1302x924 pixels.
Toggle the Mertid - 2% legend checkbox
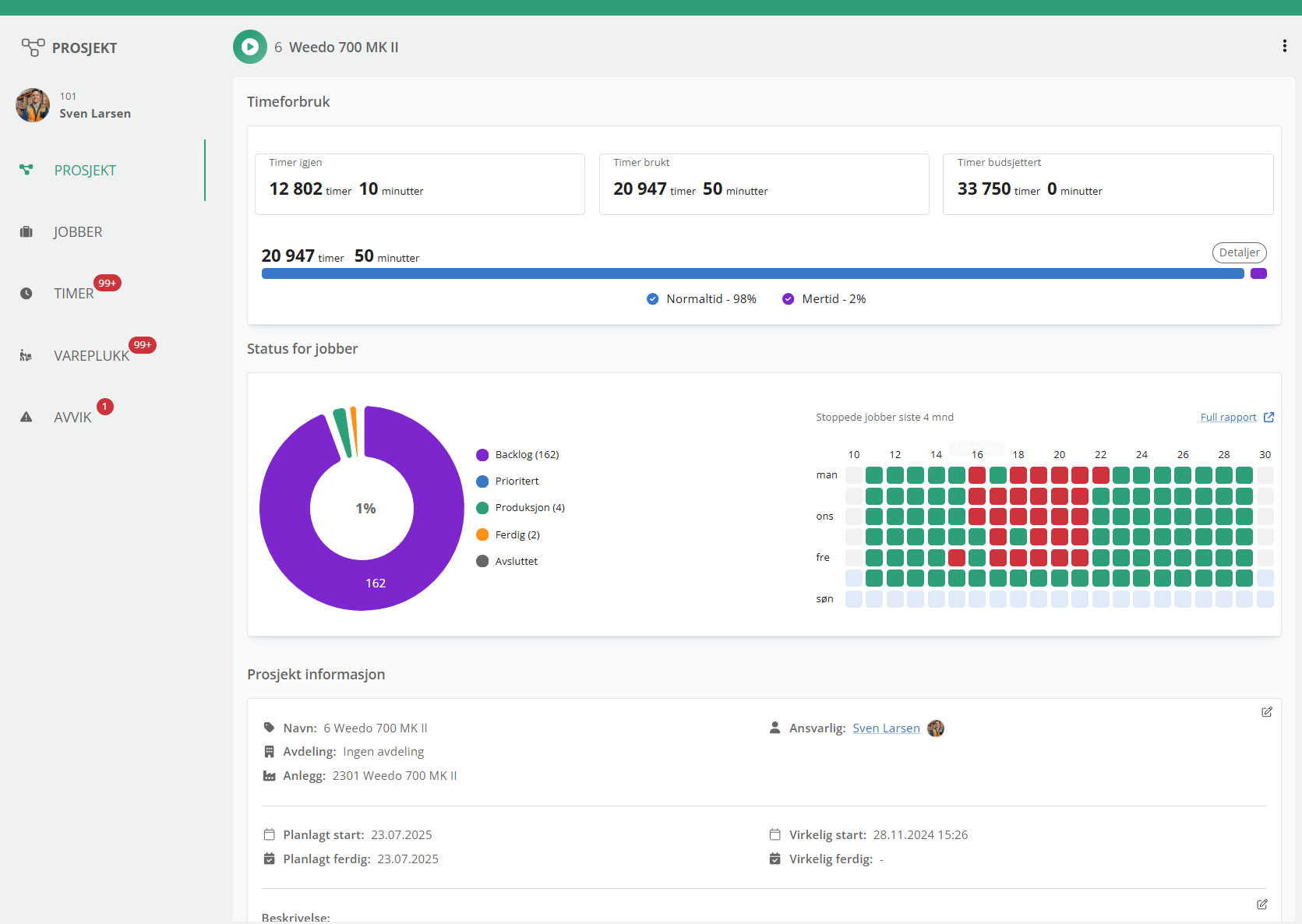pos(789,299)
